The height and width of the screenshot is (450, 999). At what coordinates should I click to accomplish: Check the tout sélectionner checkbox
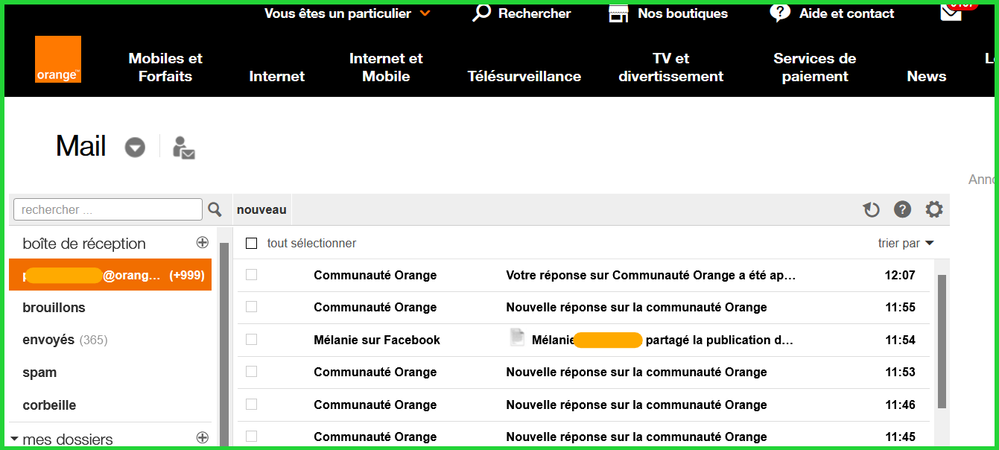(251, 243)
